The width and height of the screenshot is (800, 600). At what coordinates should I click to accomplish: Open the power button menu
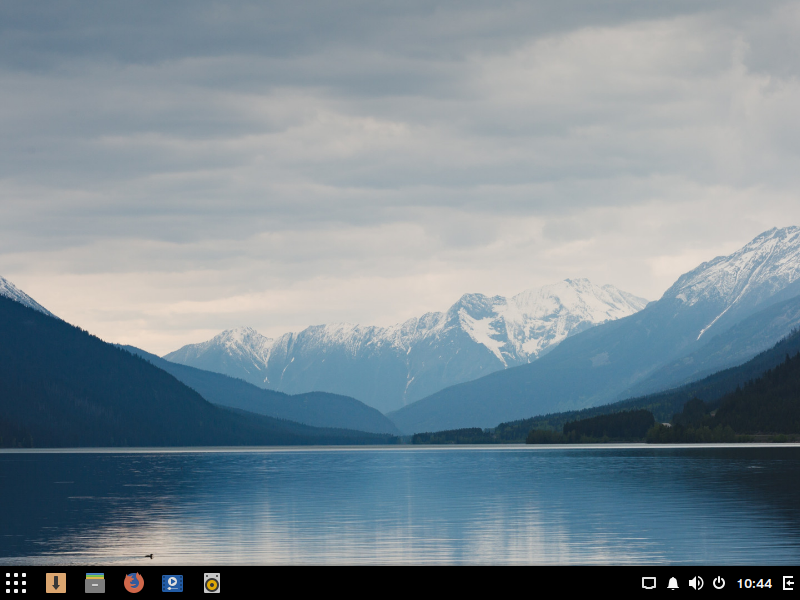tap(719, 583)
